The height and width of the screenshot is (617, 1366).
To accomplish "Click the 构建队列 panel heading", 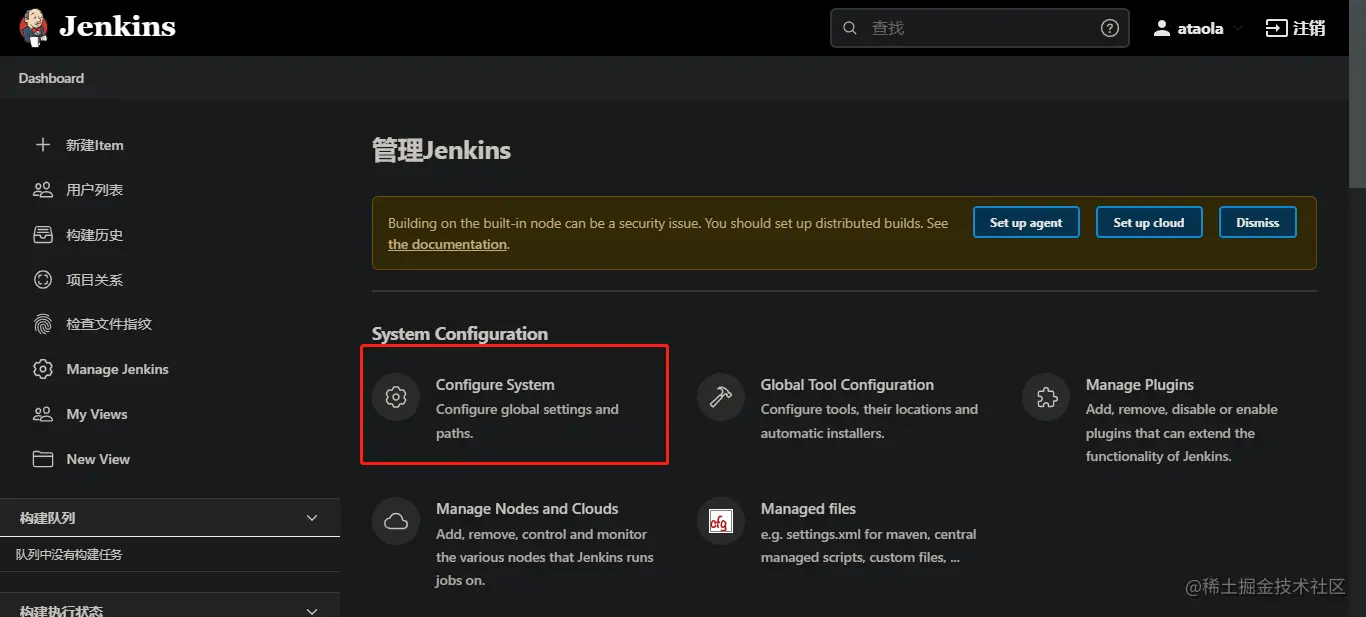I will [x=48, y=518].
